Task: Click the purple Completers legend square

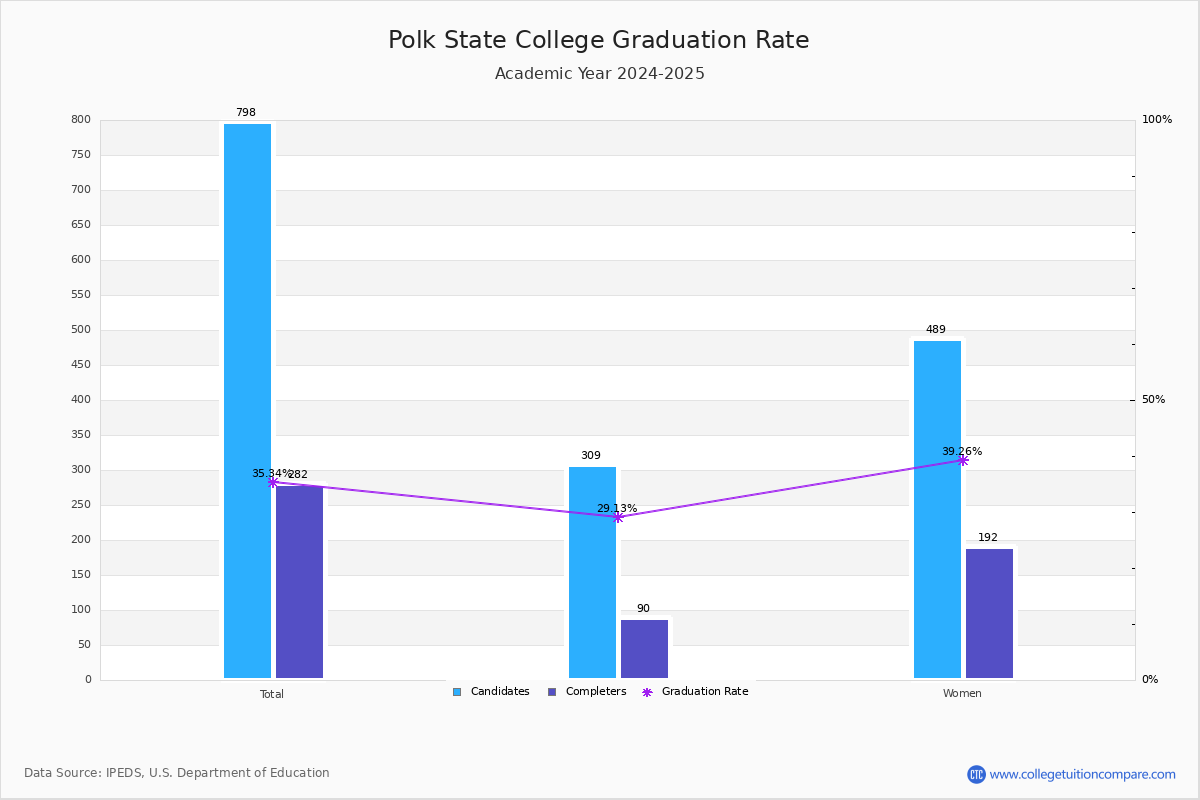Action: [552, 692]
